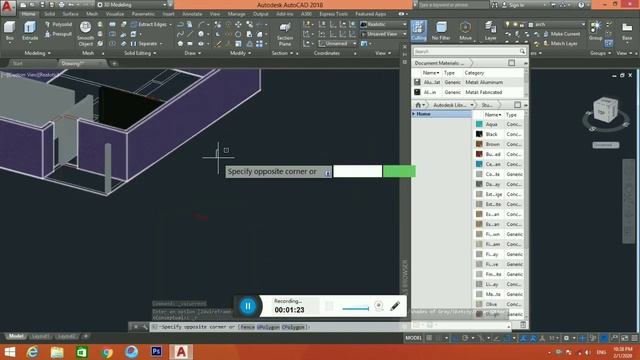Expand the Home tree node in library
Viewport: 640px width, 360px height.
click(414, 114)
